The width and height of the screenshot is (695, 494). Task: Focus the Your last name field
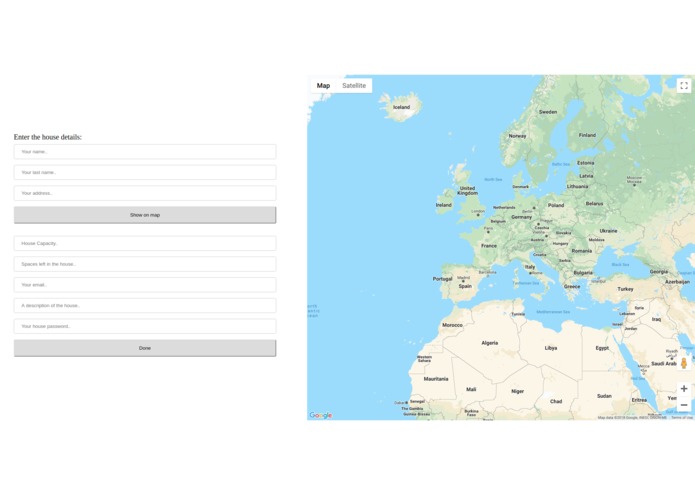(x=145, y=172)
